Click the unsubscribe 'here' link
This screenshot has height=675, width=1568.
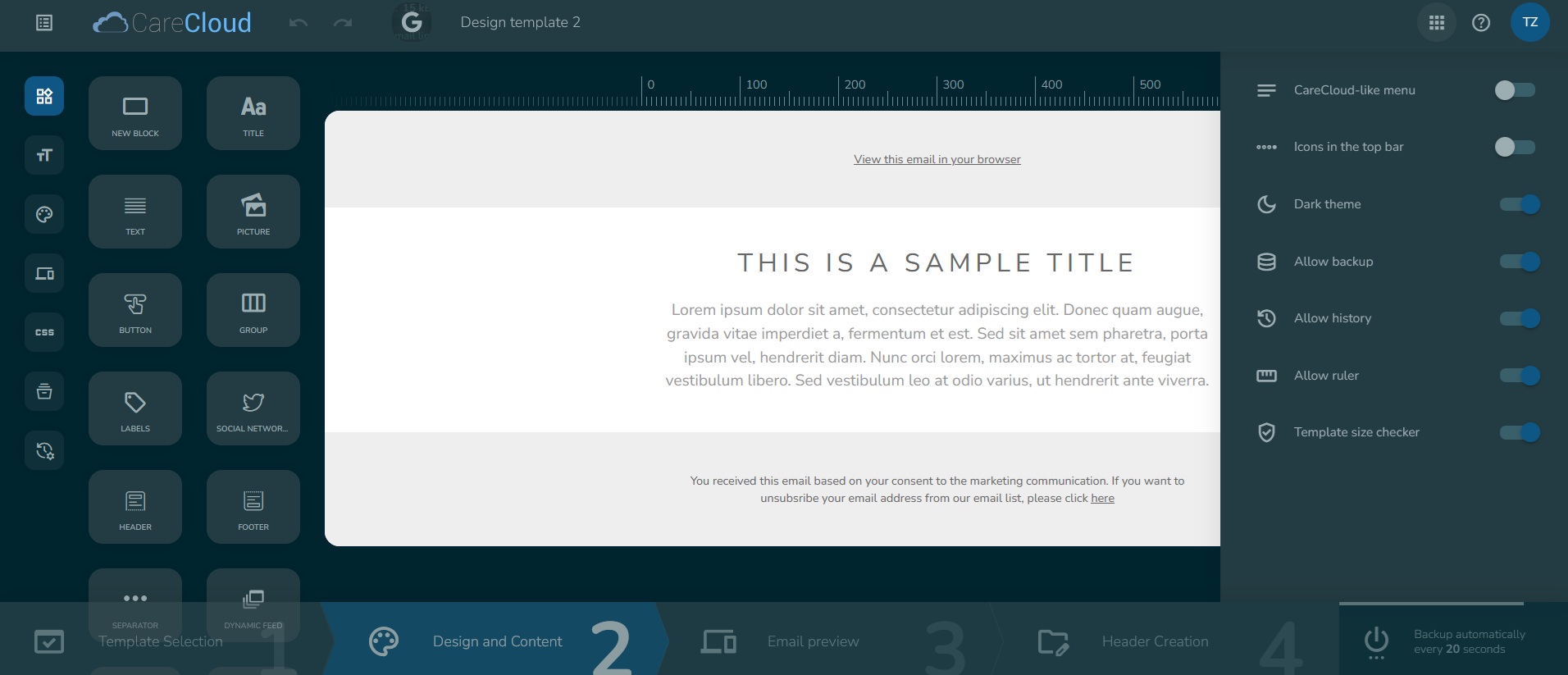click(1102, 498)
